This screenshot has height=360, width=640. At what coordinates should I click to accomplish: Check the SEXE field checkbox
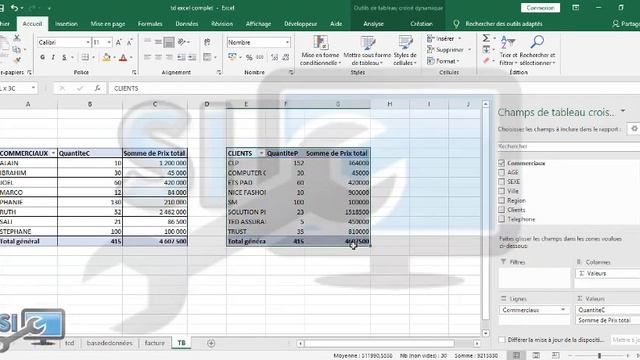click(x=502, y=182)
